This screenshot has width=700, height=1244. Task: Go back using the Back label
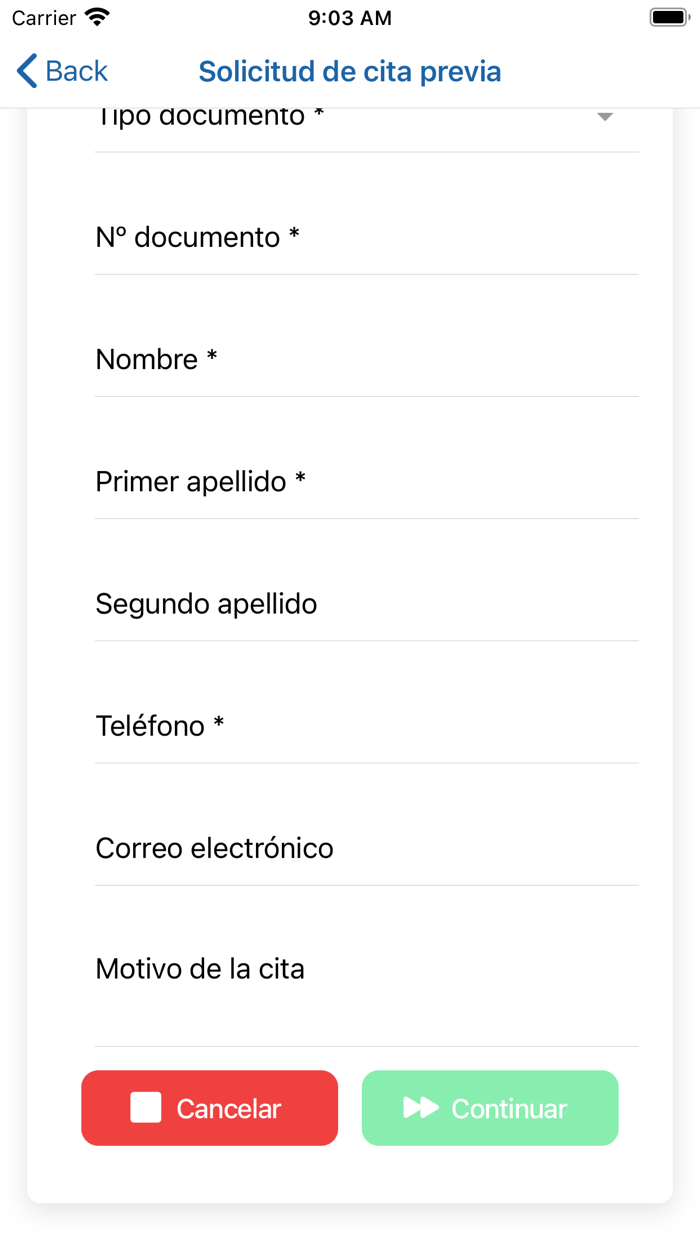pyautogui.click(x=76, y=71)
